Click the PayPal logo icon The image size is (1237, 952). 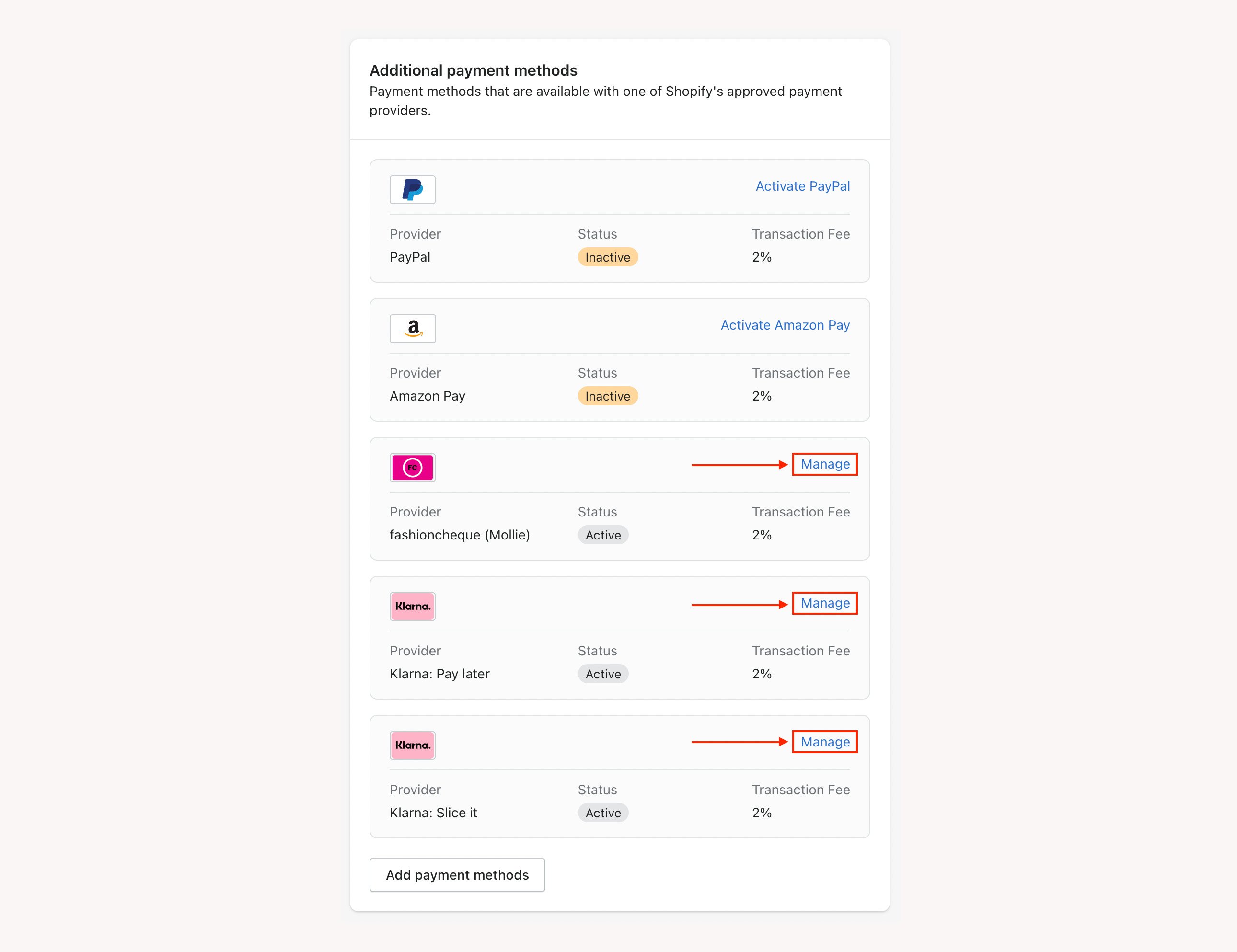pyautogui.click(x=412, y=190)
